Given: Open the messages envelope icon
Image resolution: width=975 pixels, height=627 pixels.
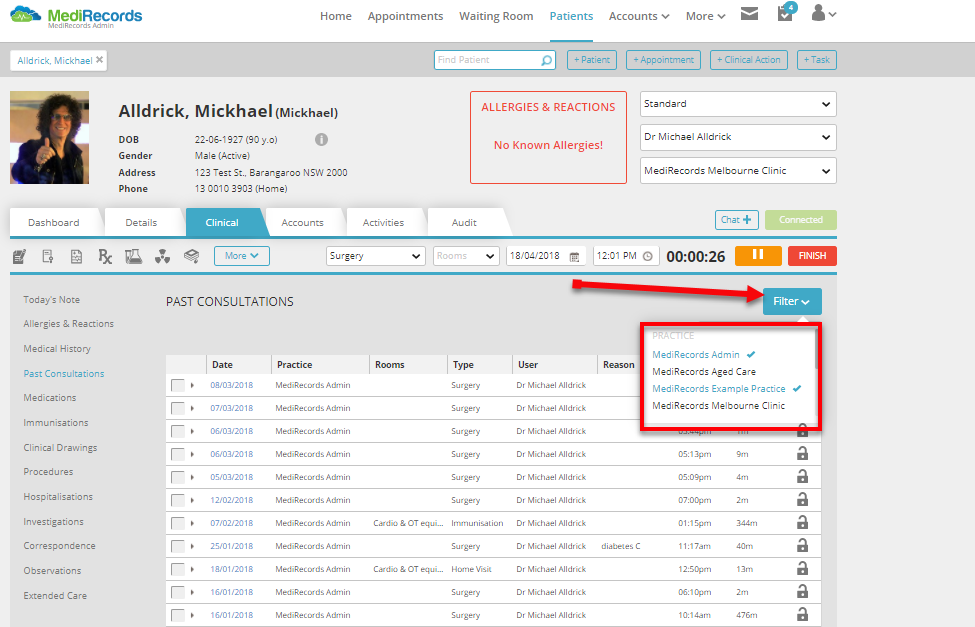Looking at the screenshot, I should coord(749,14).
